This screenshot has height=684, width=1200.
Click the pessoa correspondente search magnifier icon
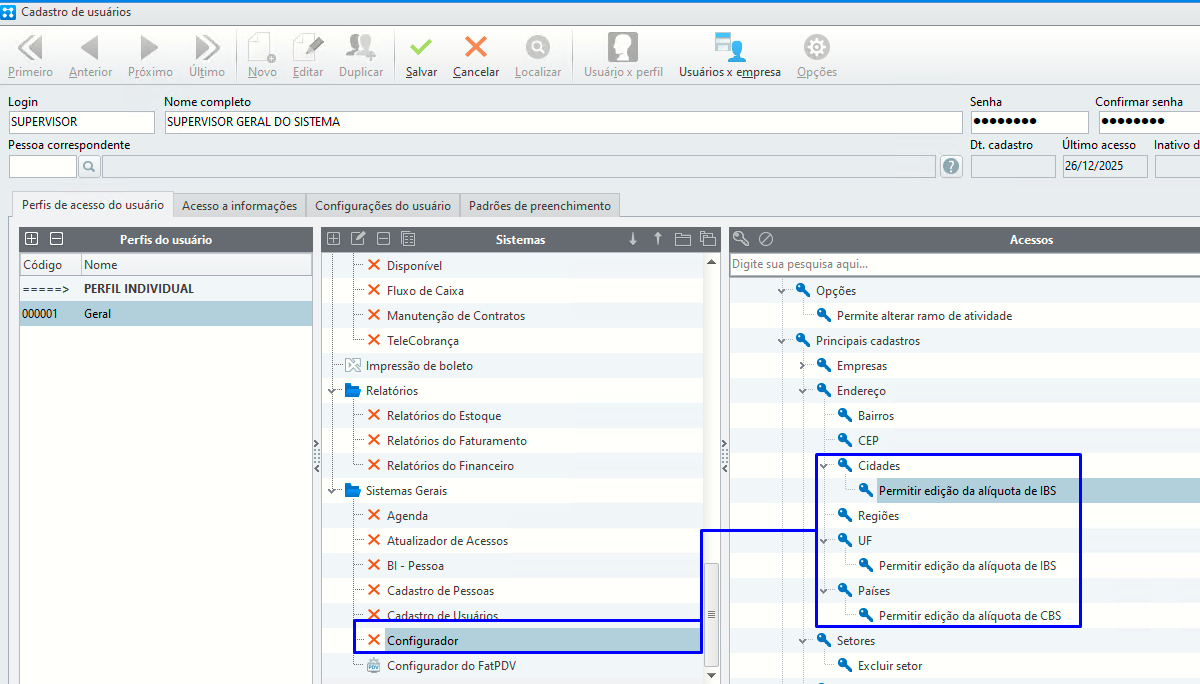pos(89,167)
